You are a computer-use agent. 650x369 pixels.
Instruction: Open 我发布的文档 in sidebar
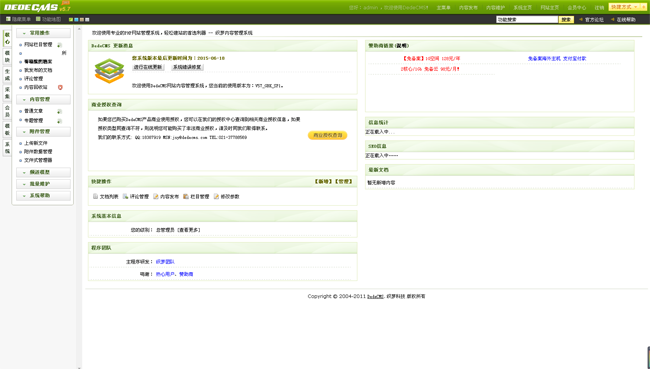[38, 70]
